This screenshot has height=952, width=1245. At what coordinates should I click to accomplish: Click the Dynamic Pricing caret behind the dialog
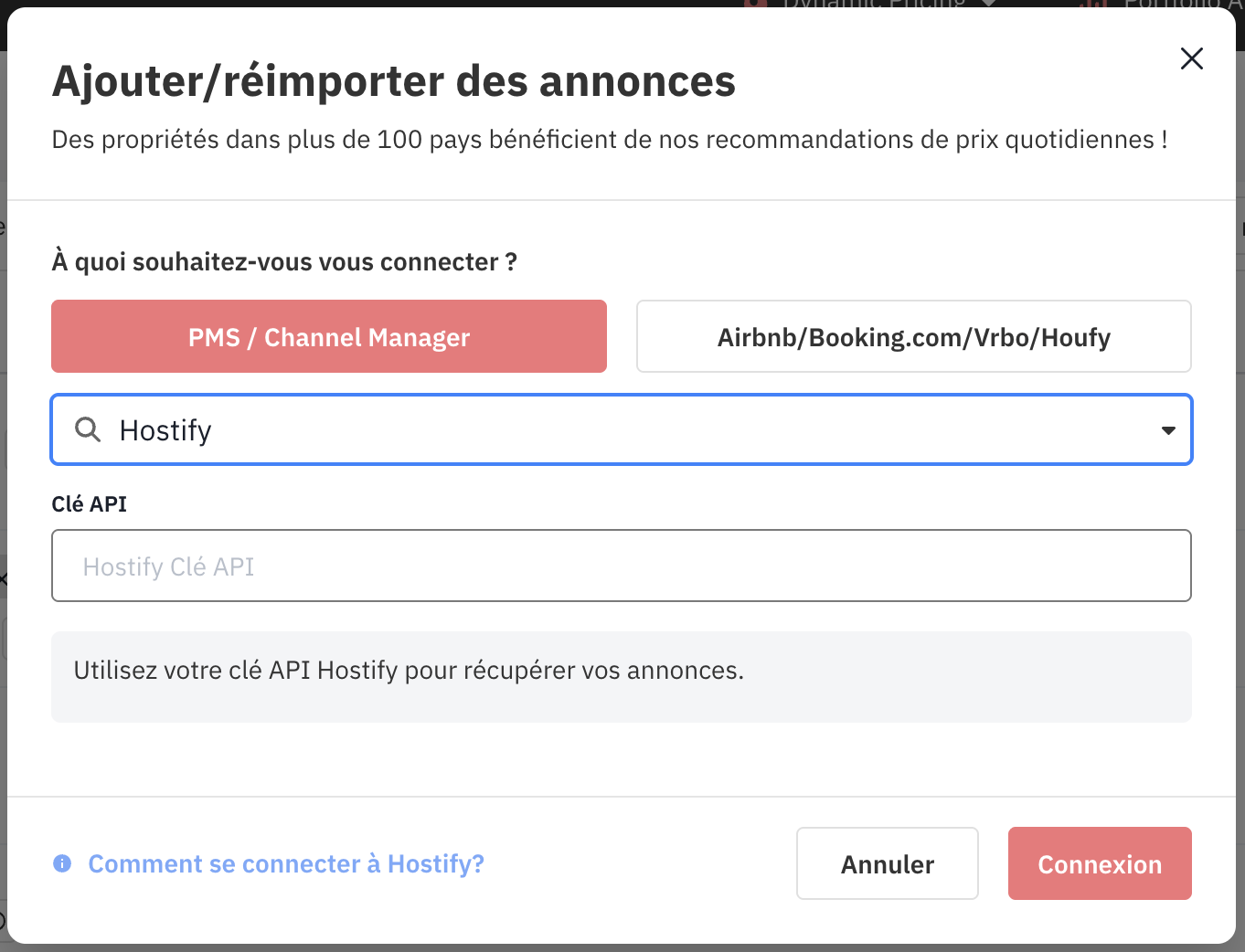tap(988, 4)
